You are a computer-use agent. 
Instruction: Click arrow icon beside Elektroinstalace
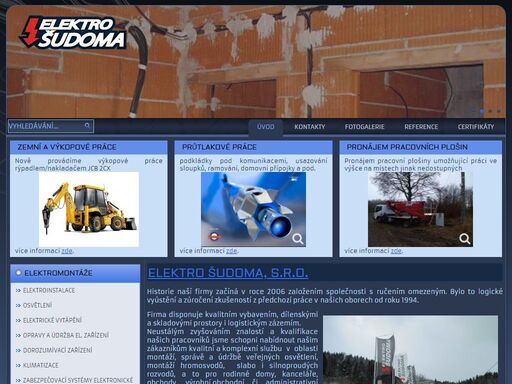tap(18, 291)
